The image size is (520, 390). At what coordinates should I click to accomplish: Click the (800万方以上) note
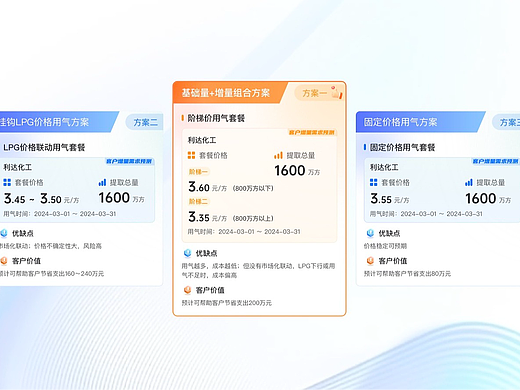[x=253, y=218]
